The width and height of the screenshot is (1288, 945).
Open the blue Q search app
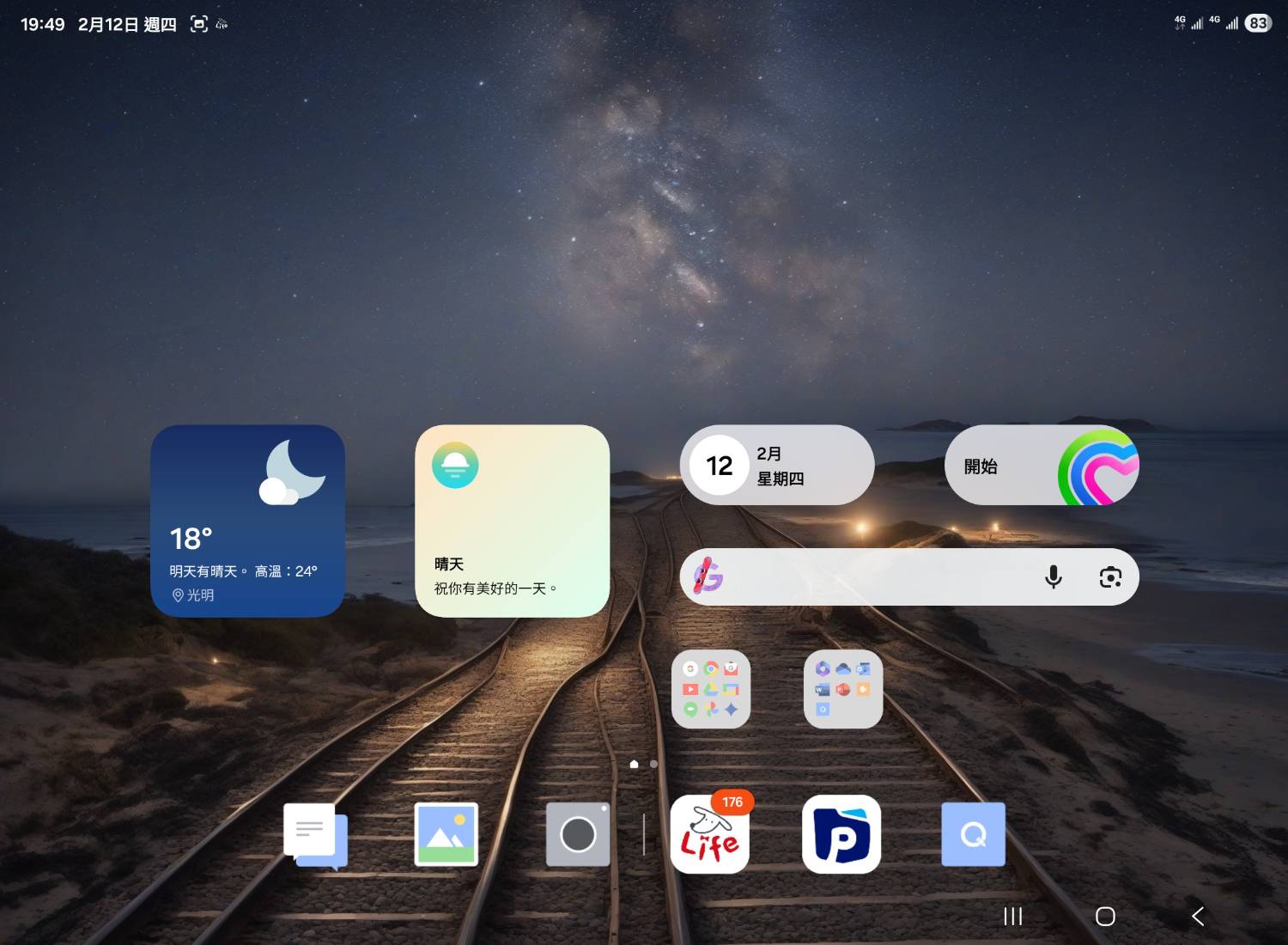point(973,834)
